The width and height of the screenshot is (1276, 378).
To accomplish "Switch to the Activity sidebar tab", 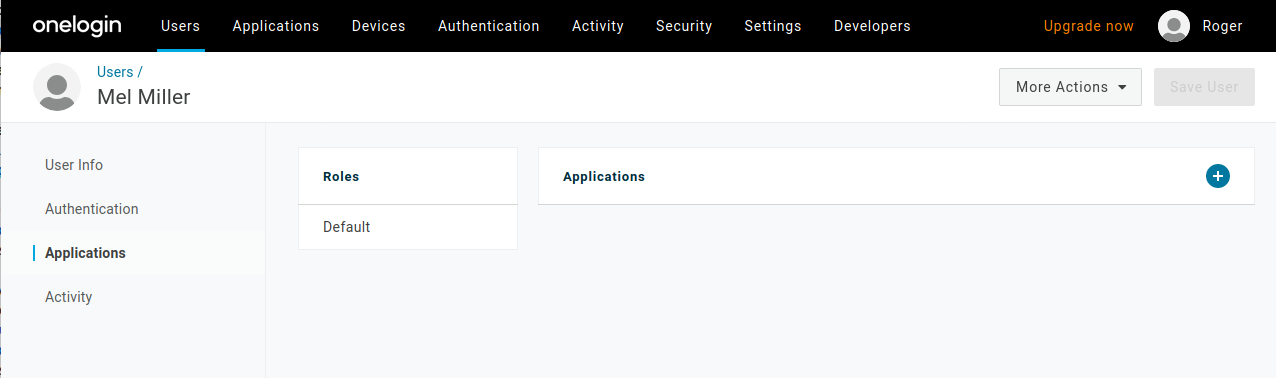I will tap(69, 297).
